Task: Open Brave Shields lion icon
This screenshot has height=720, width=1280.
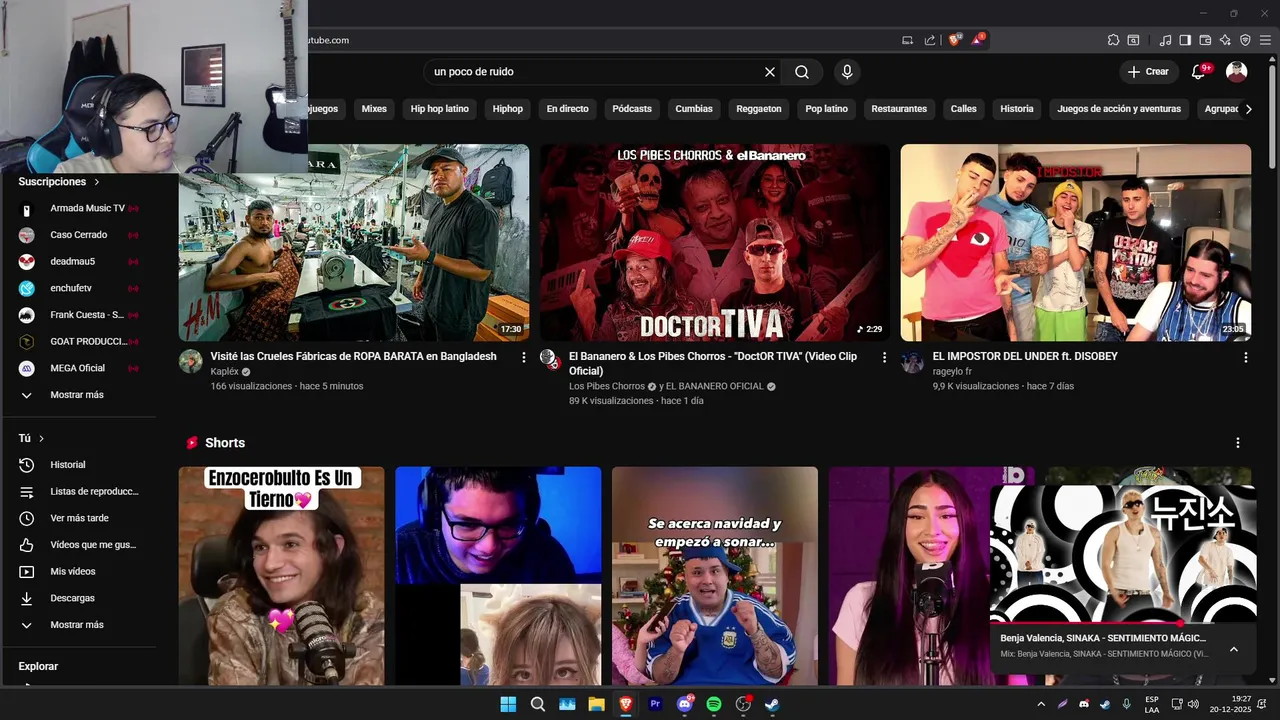Action: tap(954, 40)
